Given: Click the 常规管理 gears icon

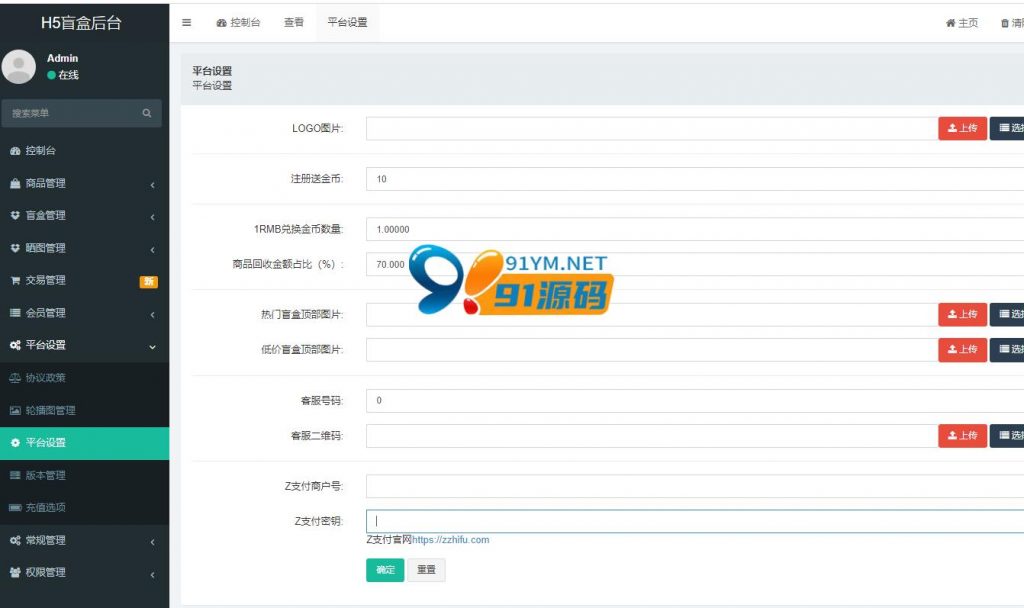Looking at the screenshot, I should click(x=15, y=540).
